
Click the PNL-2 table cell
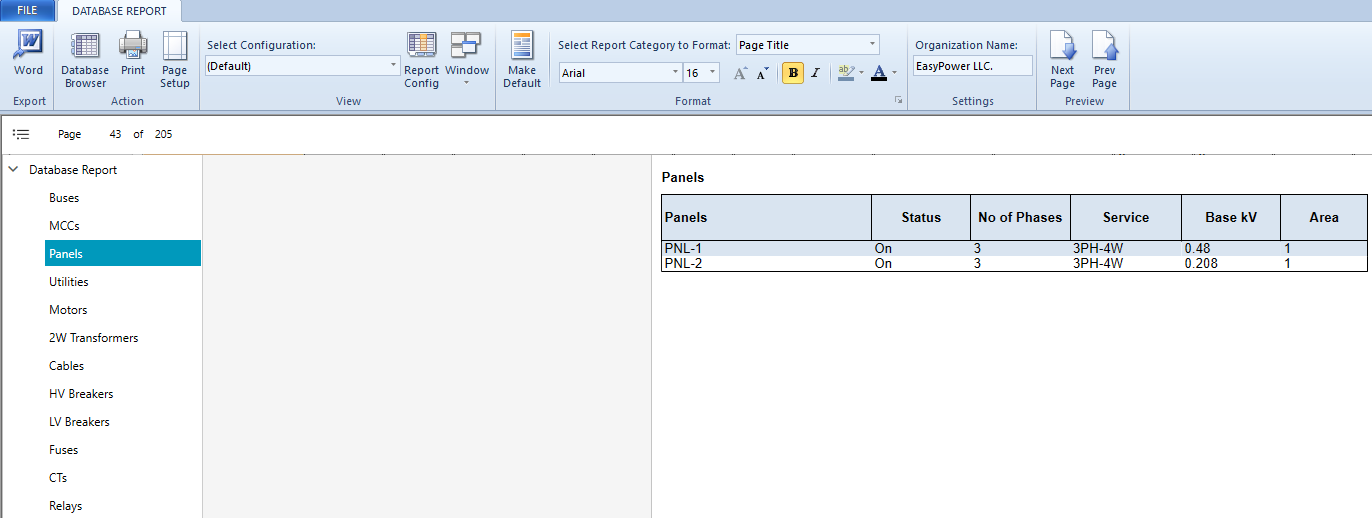tap(766, 264)
